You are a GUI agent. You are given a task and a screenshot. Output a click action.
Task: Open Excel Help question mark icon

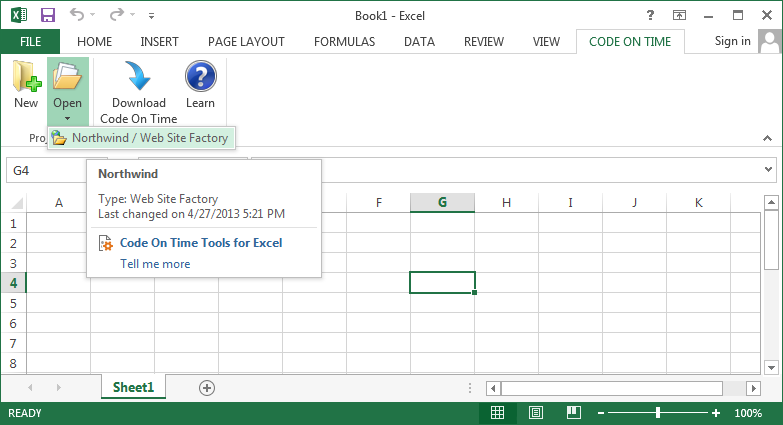(x=650, y=15)
